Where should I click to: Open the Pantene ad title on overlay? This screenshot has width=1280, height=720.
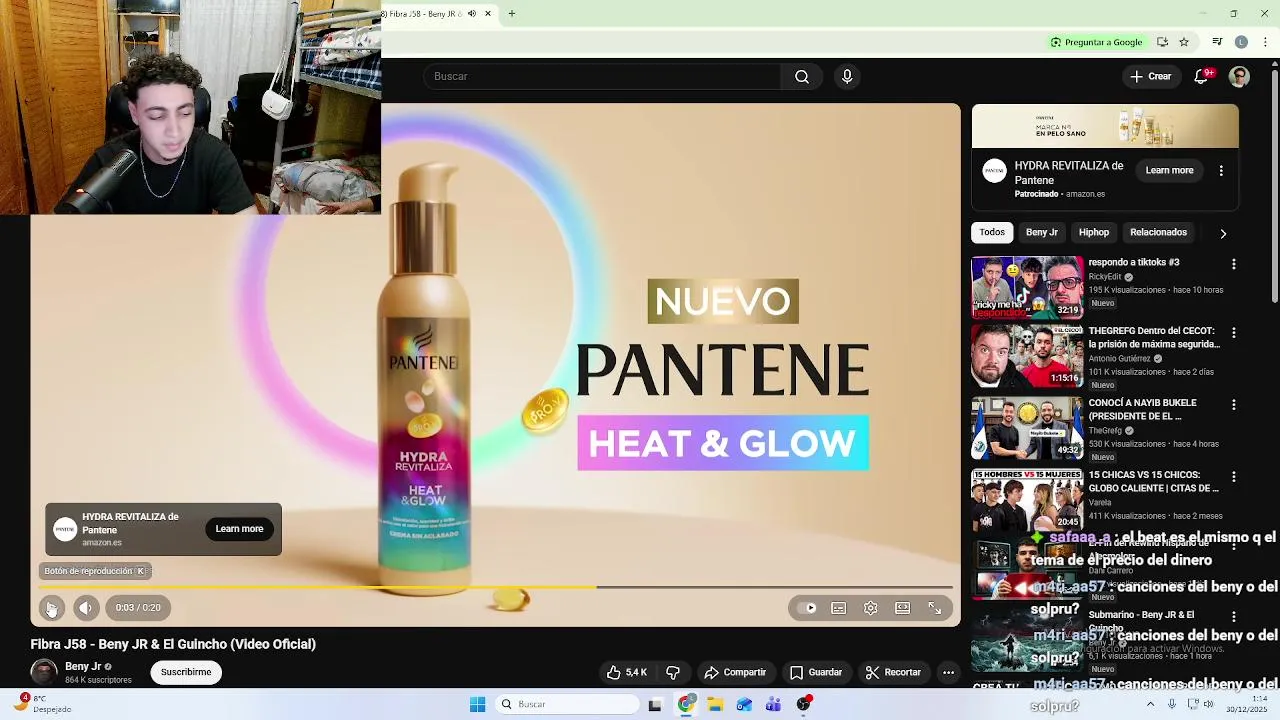point(130,524)
